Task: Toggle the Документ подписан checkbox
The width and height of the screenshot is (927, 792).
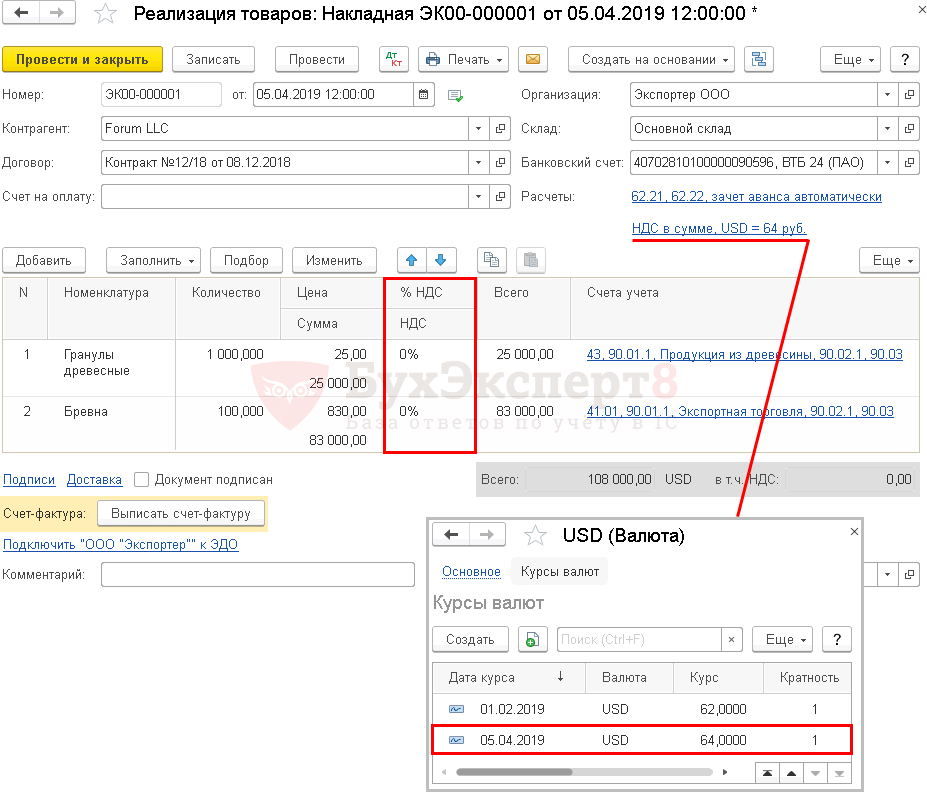Action: click(142, 479)
